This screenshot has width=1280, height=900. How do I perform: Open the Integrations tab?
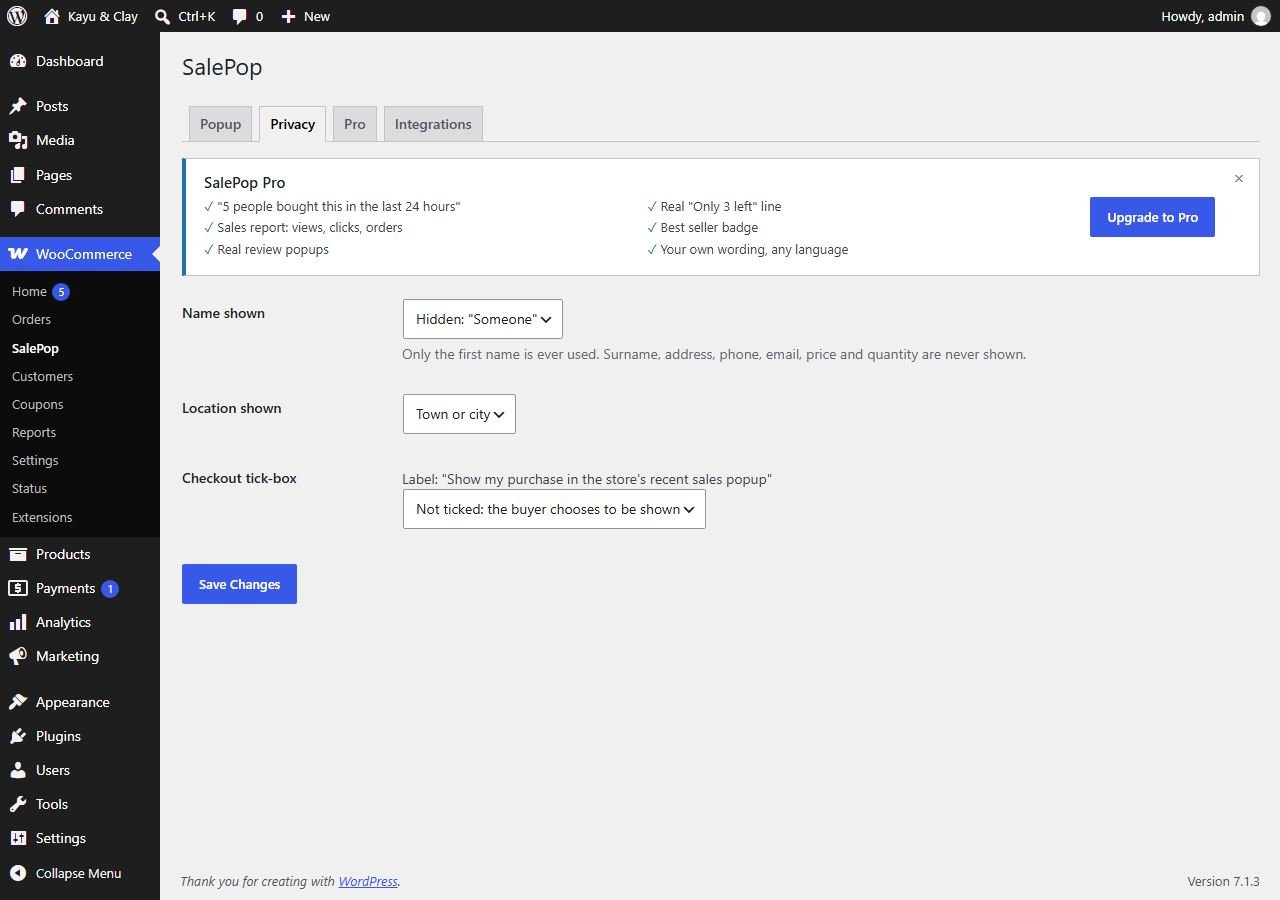coord(433,124)
